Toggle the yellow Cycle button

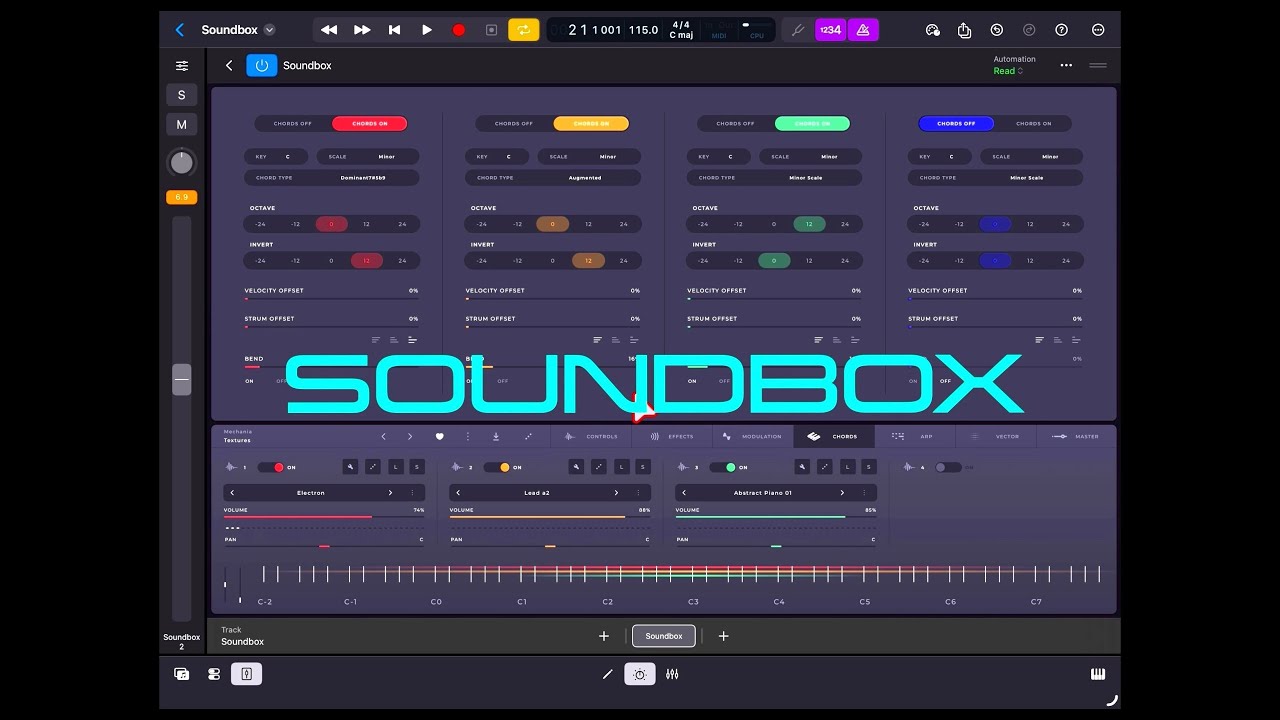click(x=523, y=30)
